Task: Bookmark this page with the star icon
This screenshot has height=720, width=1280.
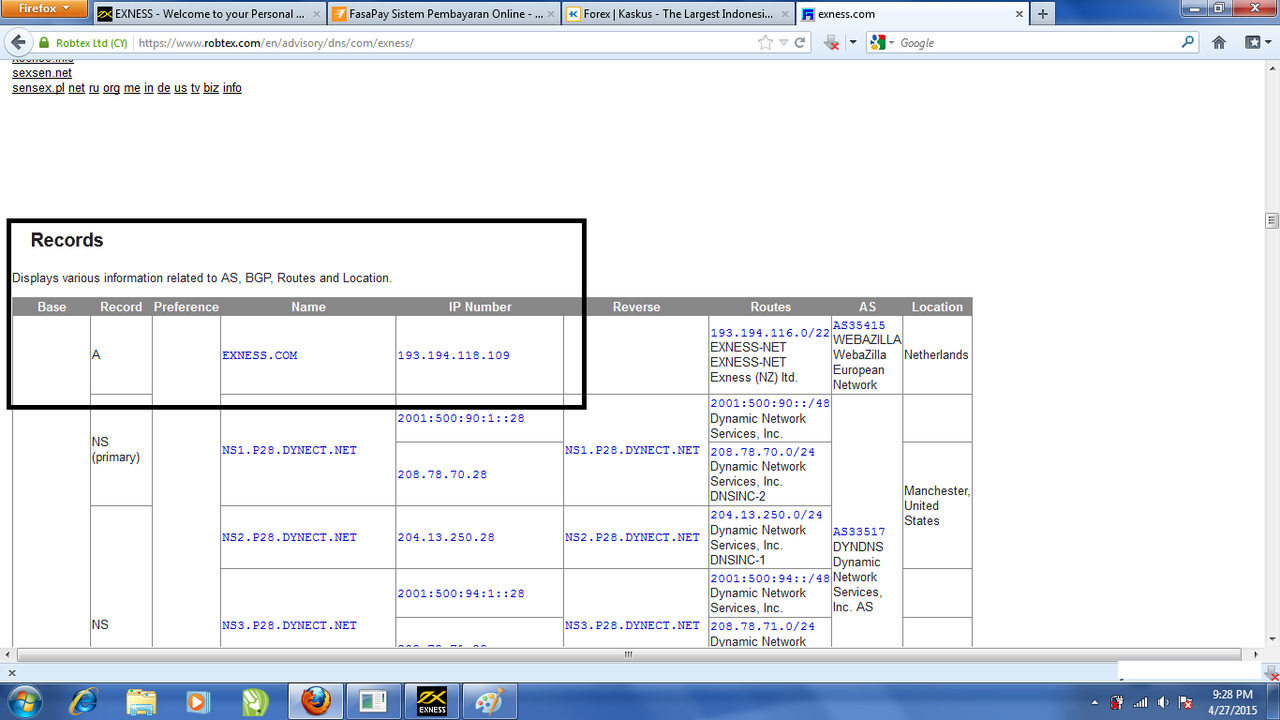Action: 765,43
